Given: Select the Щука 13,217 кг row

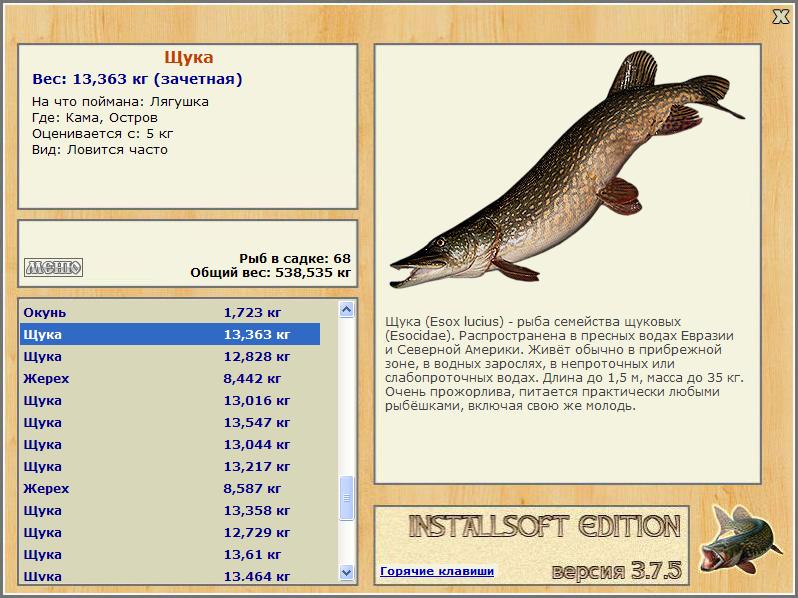Looking at the screenshot, I should pos(170,466).
